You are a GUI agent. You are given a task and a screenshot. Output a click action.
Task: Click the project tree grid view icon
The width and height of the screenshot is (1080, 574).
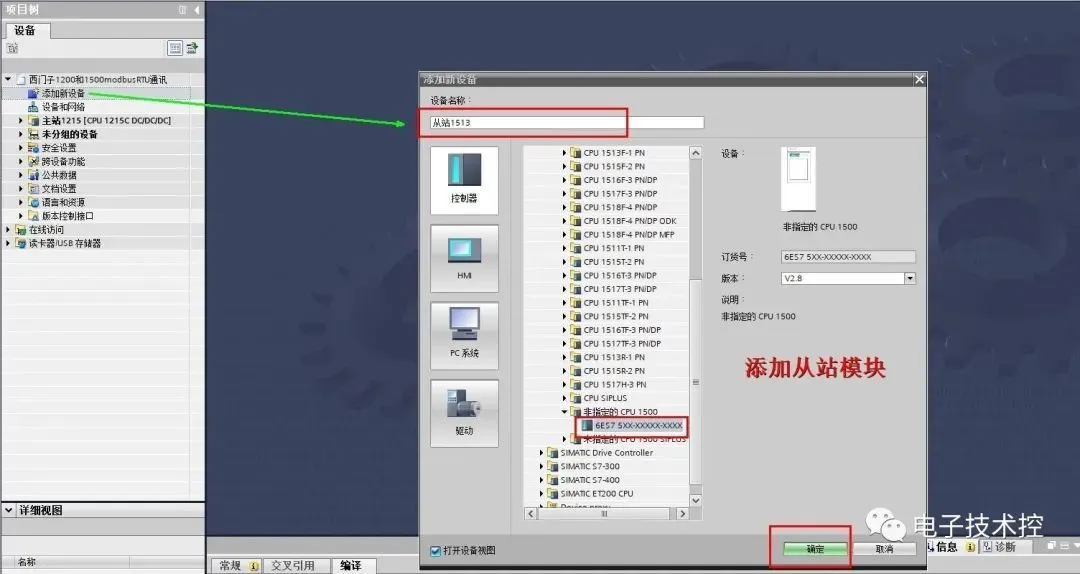175,48
